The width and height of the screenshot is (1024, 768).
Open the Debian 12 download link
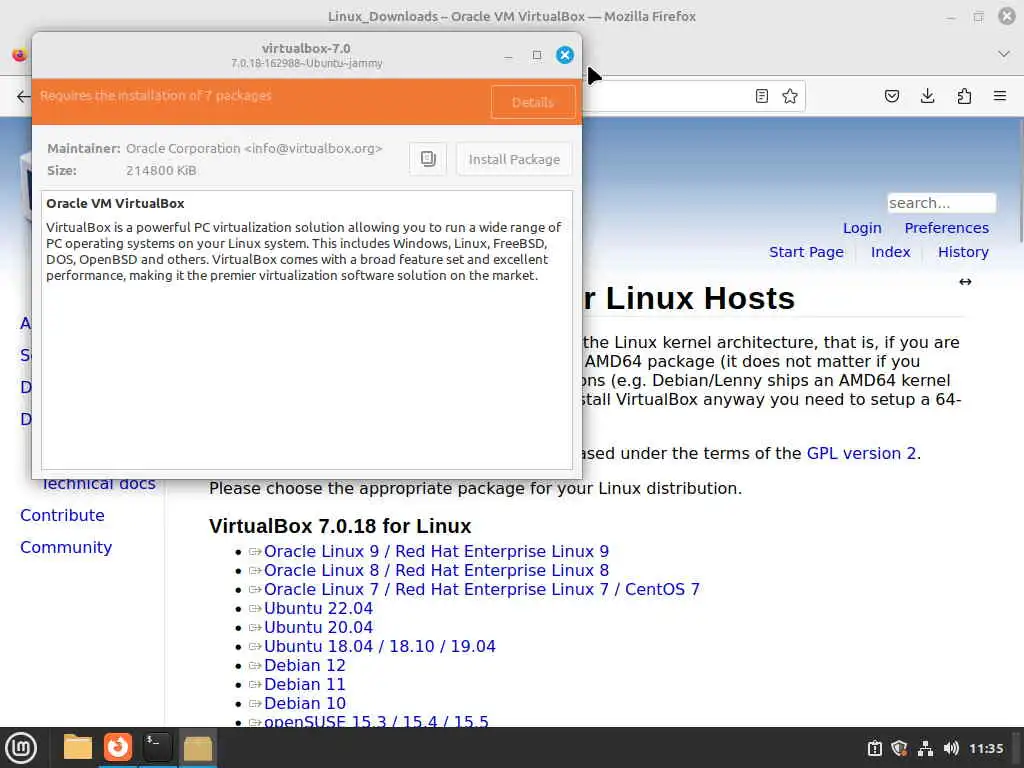click(x=304, y=665)
